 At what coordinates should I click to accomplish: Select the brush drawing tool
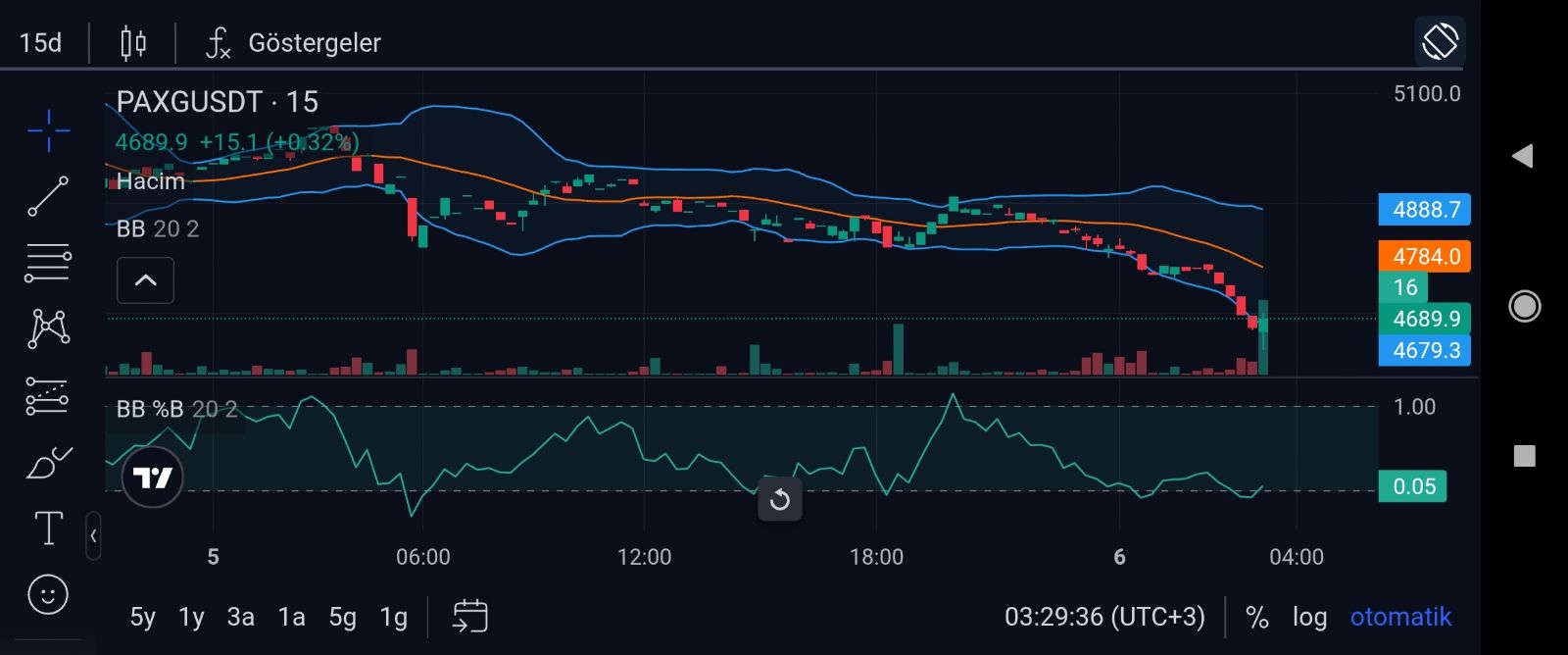click(48, 462)
